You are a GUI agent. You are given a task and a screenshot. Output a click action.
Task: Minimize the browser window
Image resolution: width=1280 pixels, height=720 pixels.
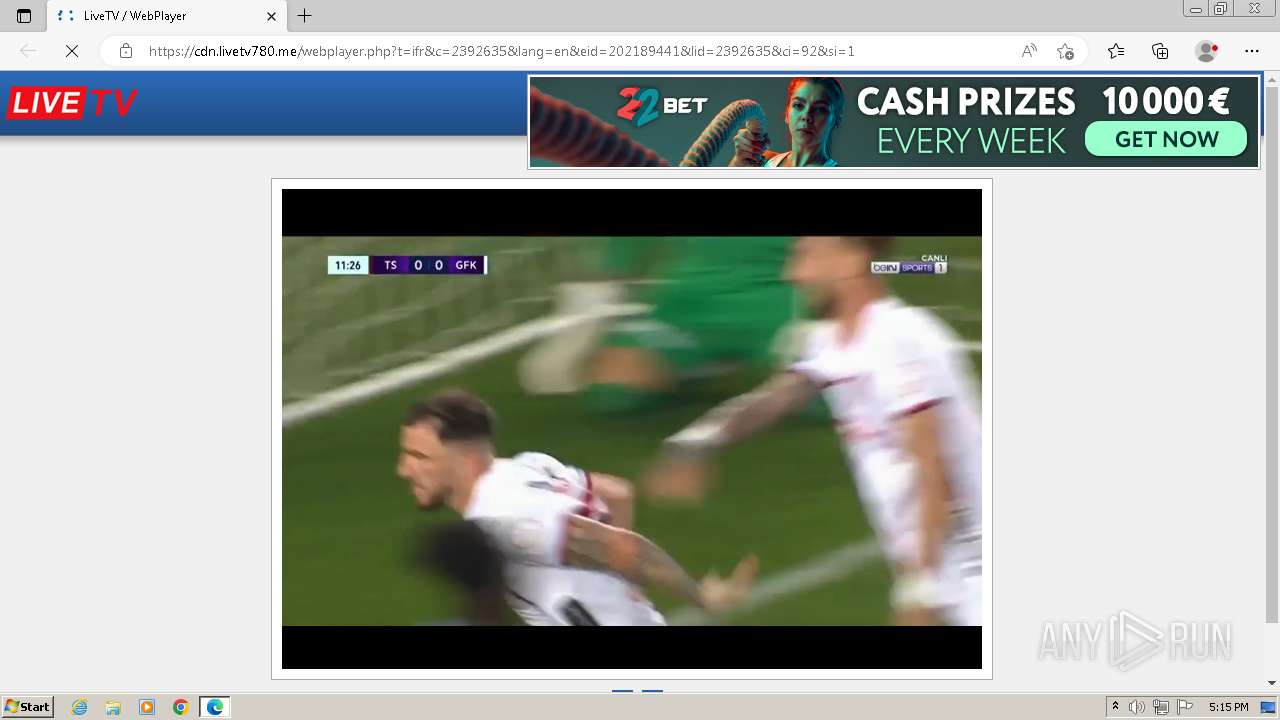tap(1196, 9)
